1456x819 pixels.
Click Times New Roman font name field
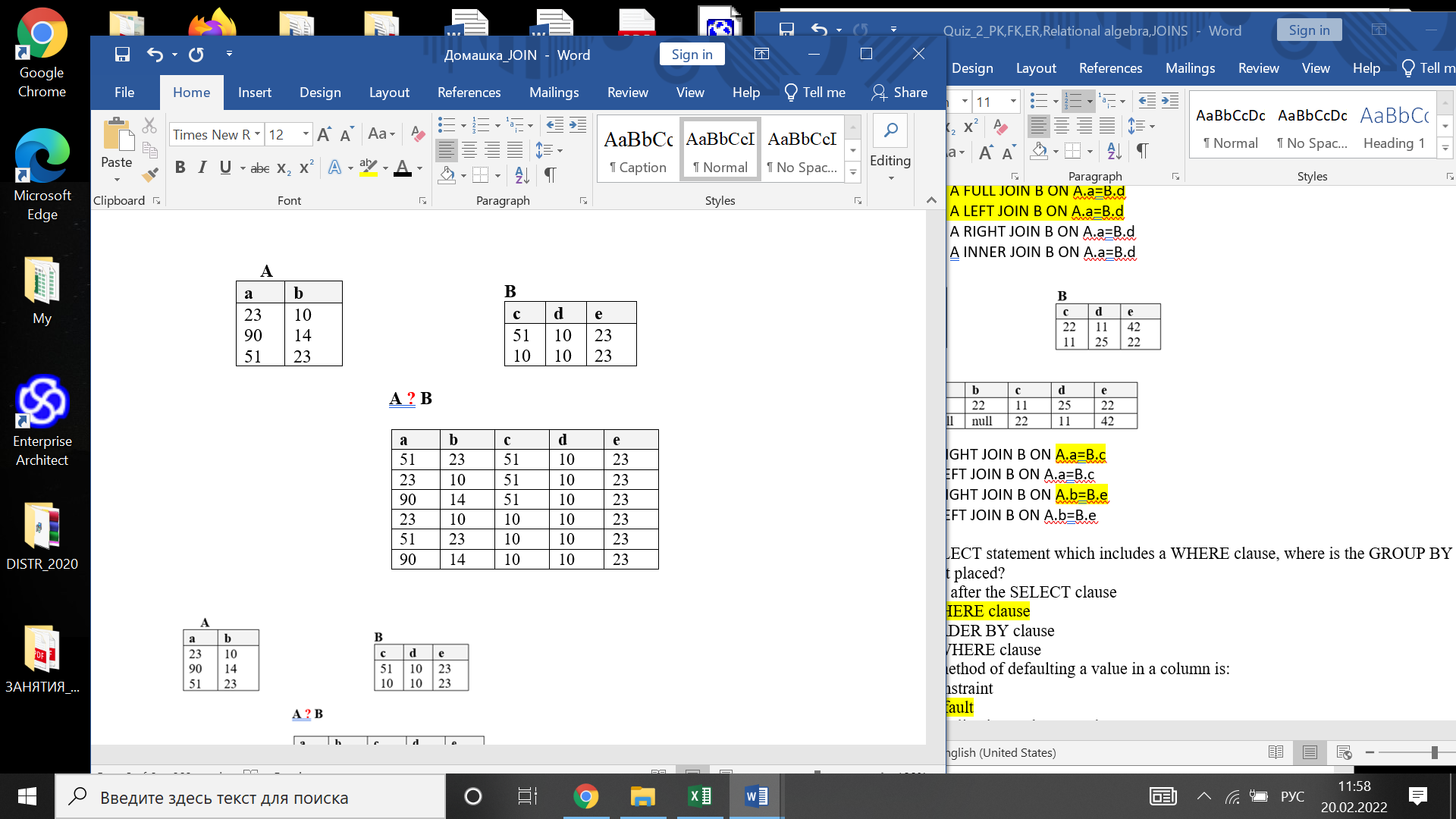(x=212, y=134)
